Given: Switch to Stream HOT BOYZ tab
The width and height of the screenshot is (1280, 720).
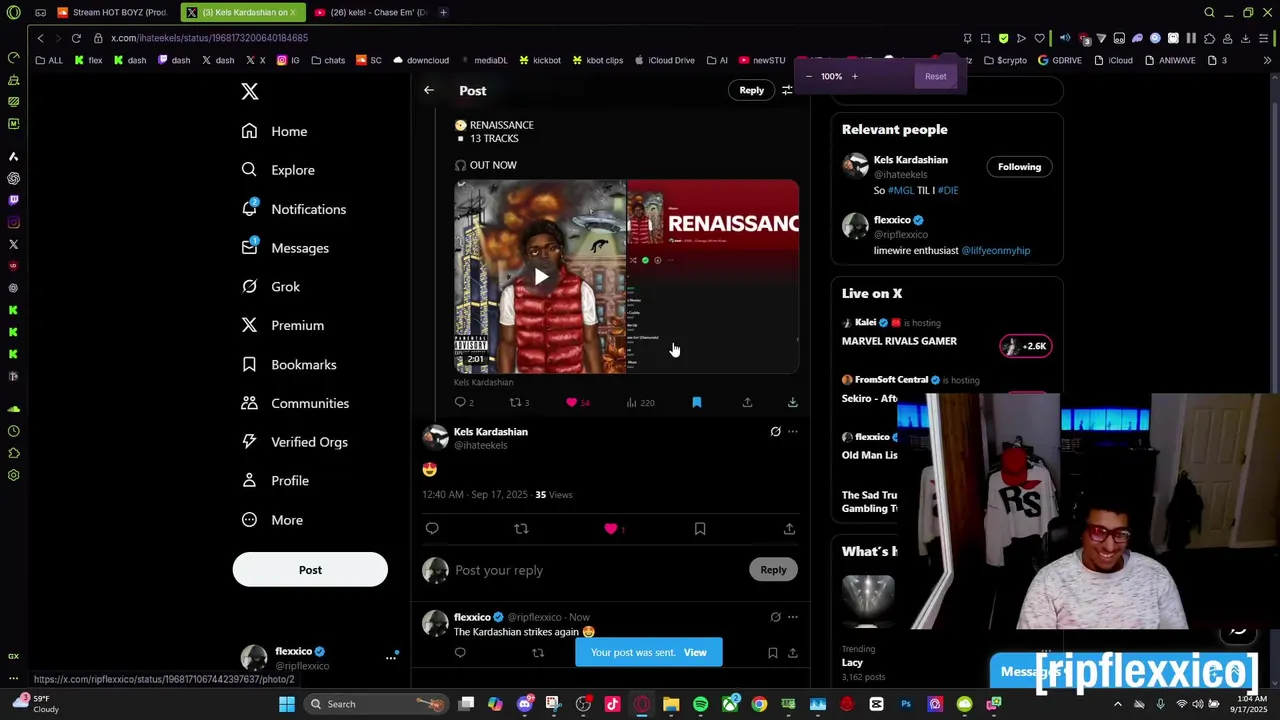Looking at the screenshot, I should pos(112,12).
